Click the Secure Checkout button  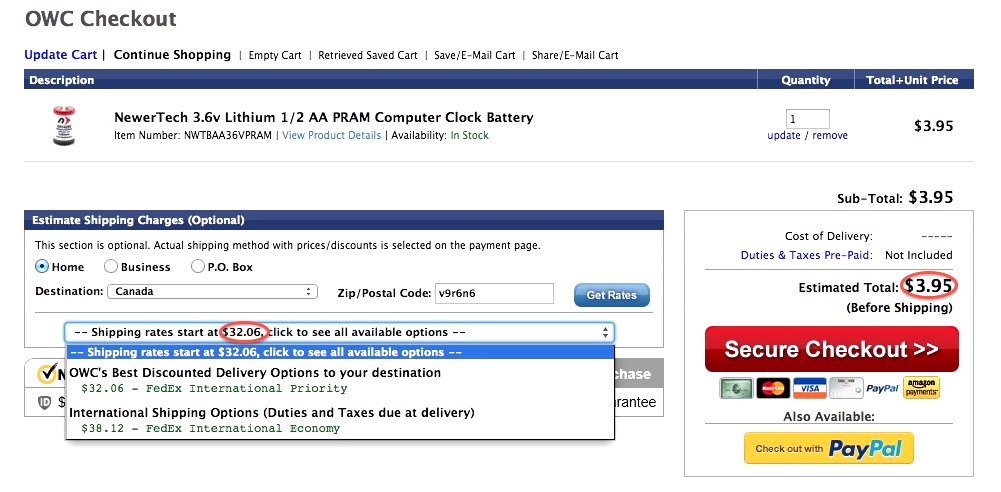[x=832, y=349]
